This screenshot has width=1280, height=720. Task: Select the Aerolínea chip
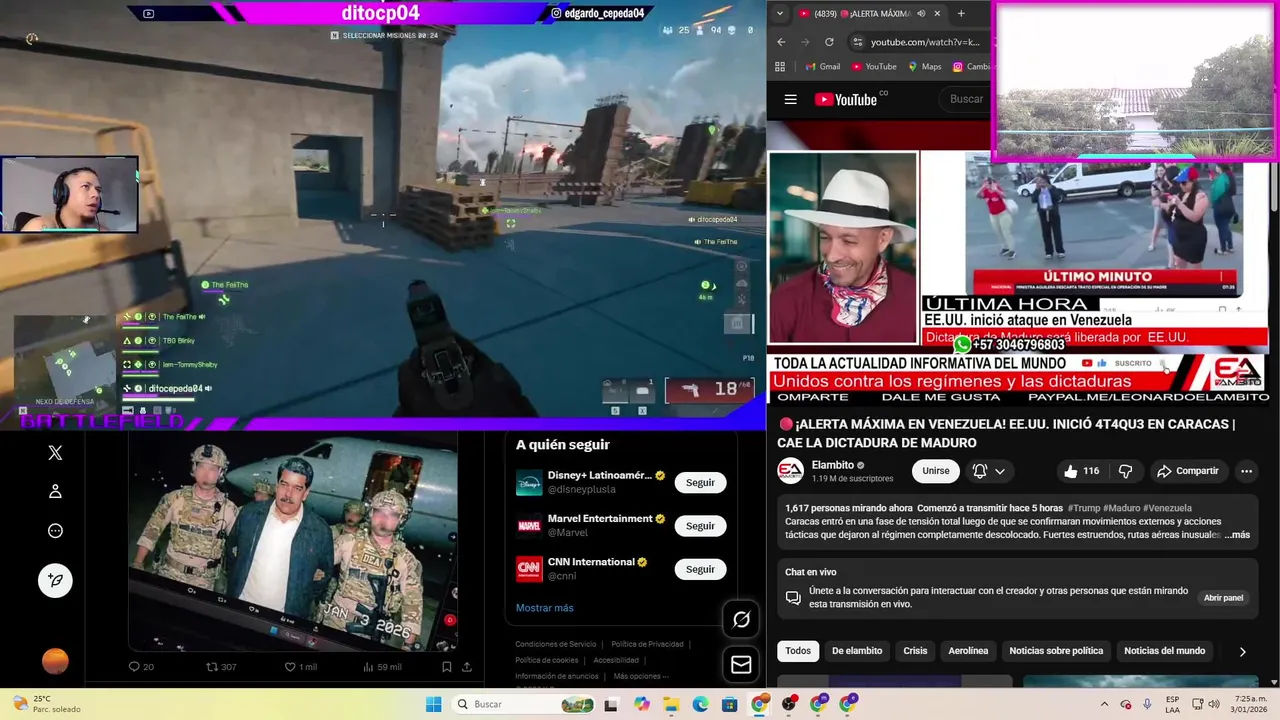(x=968, y=651)
